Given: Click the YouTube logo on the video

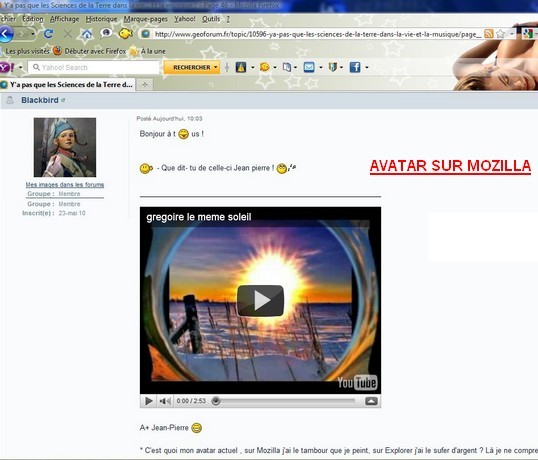Looking at the screenshot, I should click(357, 382).
